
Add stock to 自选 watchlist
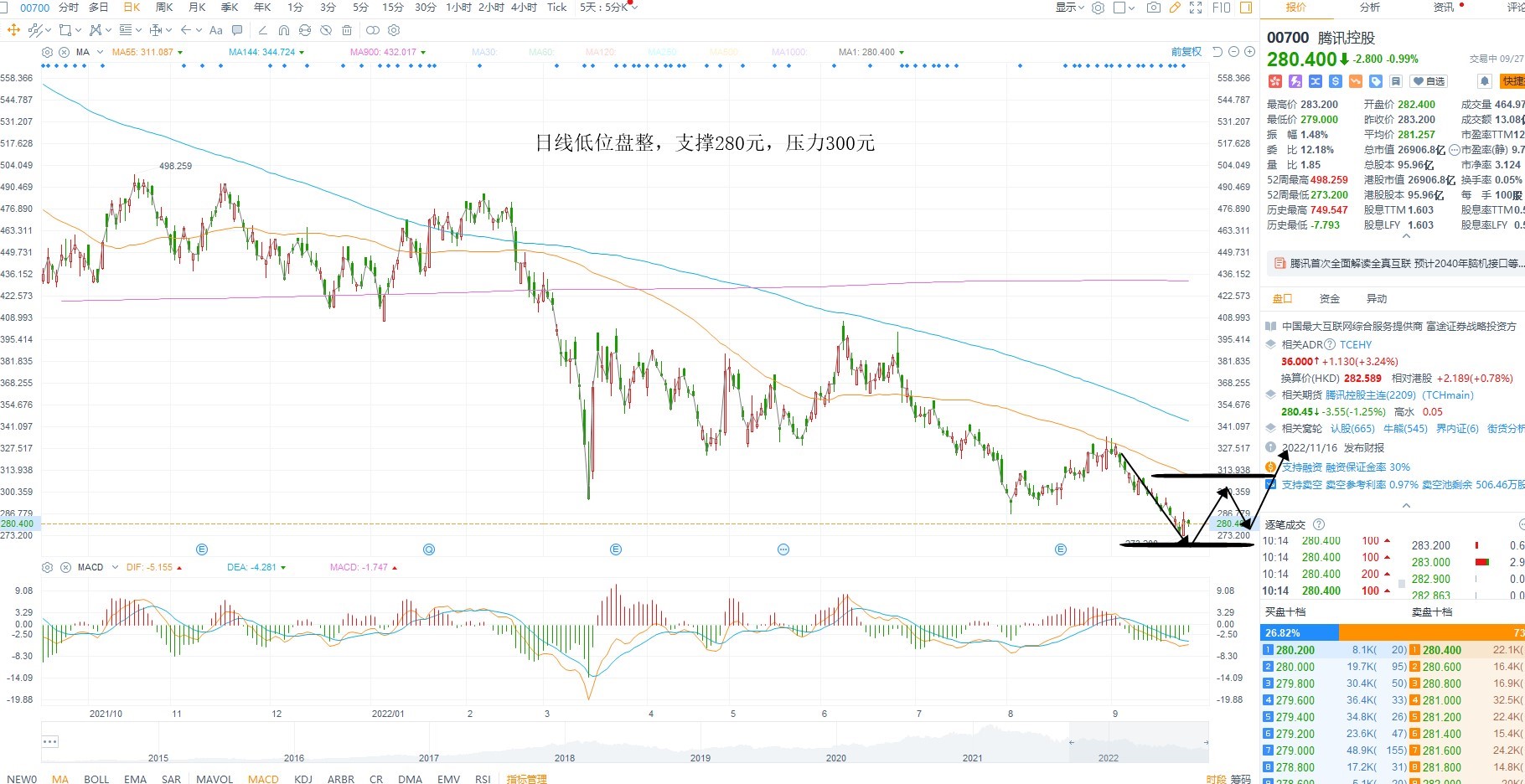tap(1429, 81)
